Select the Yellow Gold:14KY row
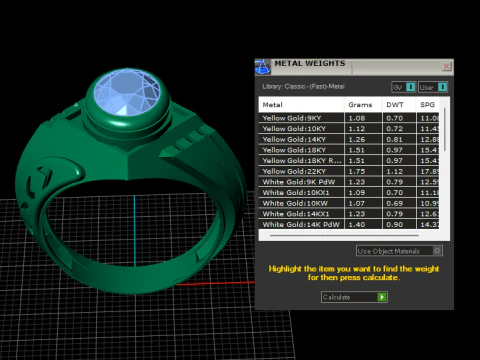This screenshot has height=360, width=480. click(x=349, y=139)
